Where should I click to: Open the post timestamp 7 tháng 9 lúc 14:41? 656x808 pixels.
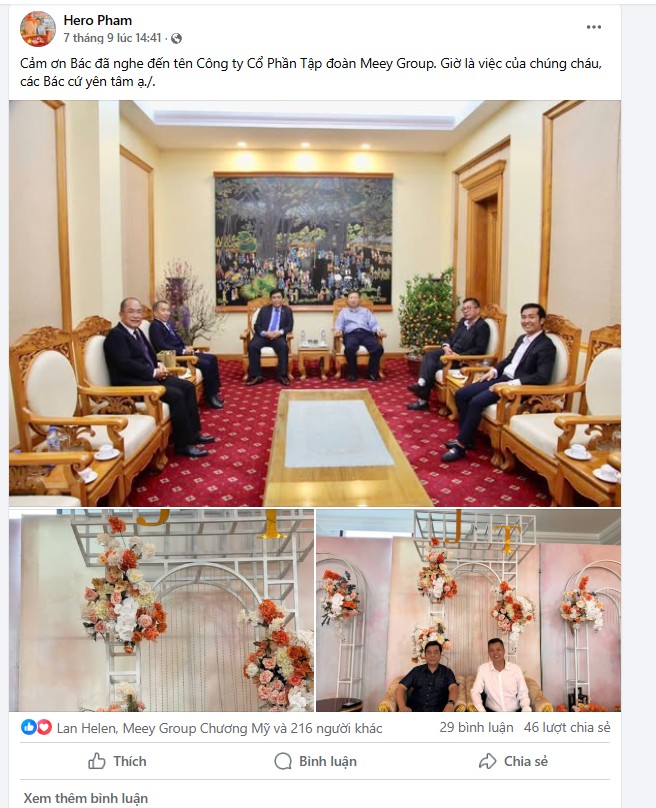click(112, 38)
